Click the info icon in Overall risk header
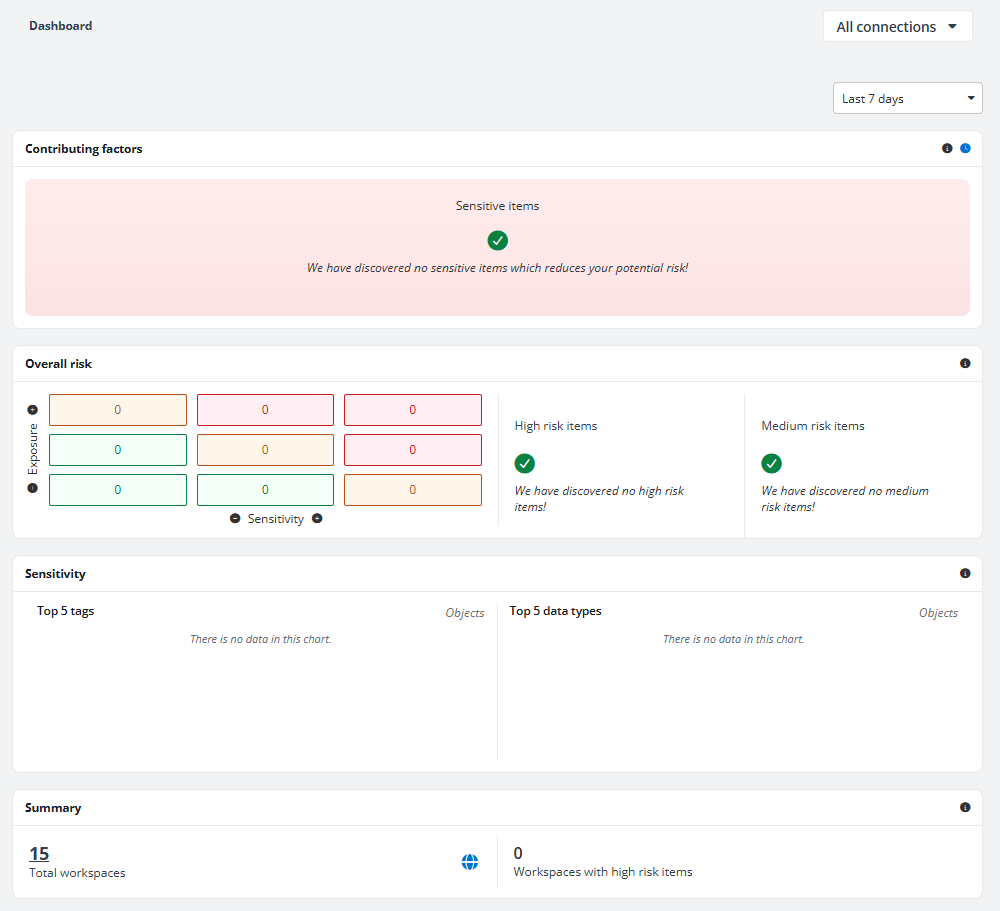The image size is (1000, 911). pyautogui.click(x=965, y=363)
